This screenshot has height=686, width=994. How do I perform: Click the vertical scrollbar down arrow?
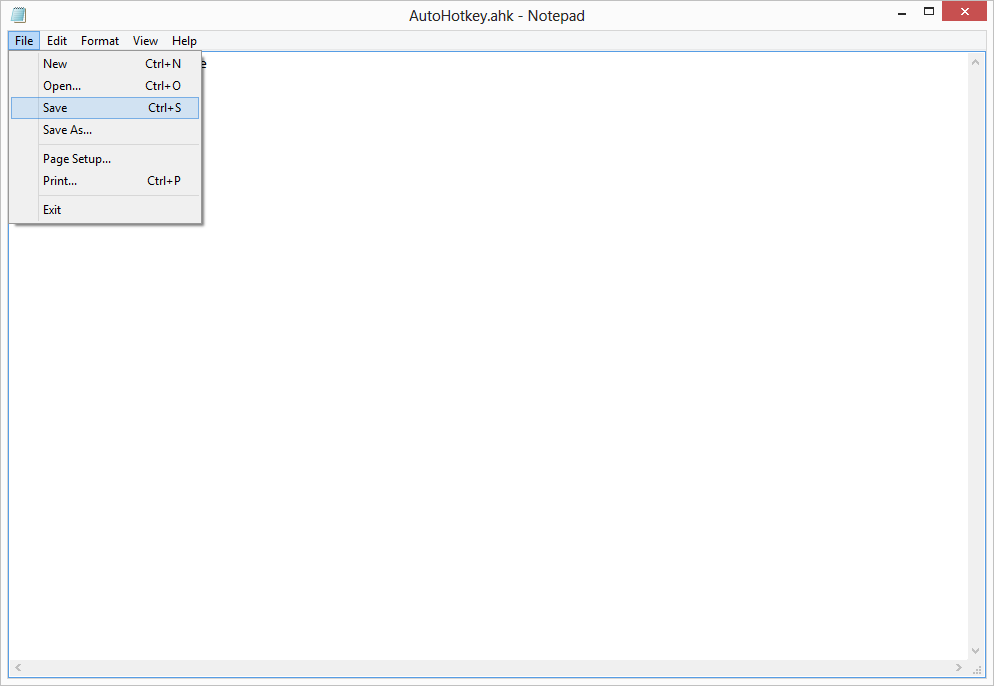click(x=976, y=651)
